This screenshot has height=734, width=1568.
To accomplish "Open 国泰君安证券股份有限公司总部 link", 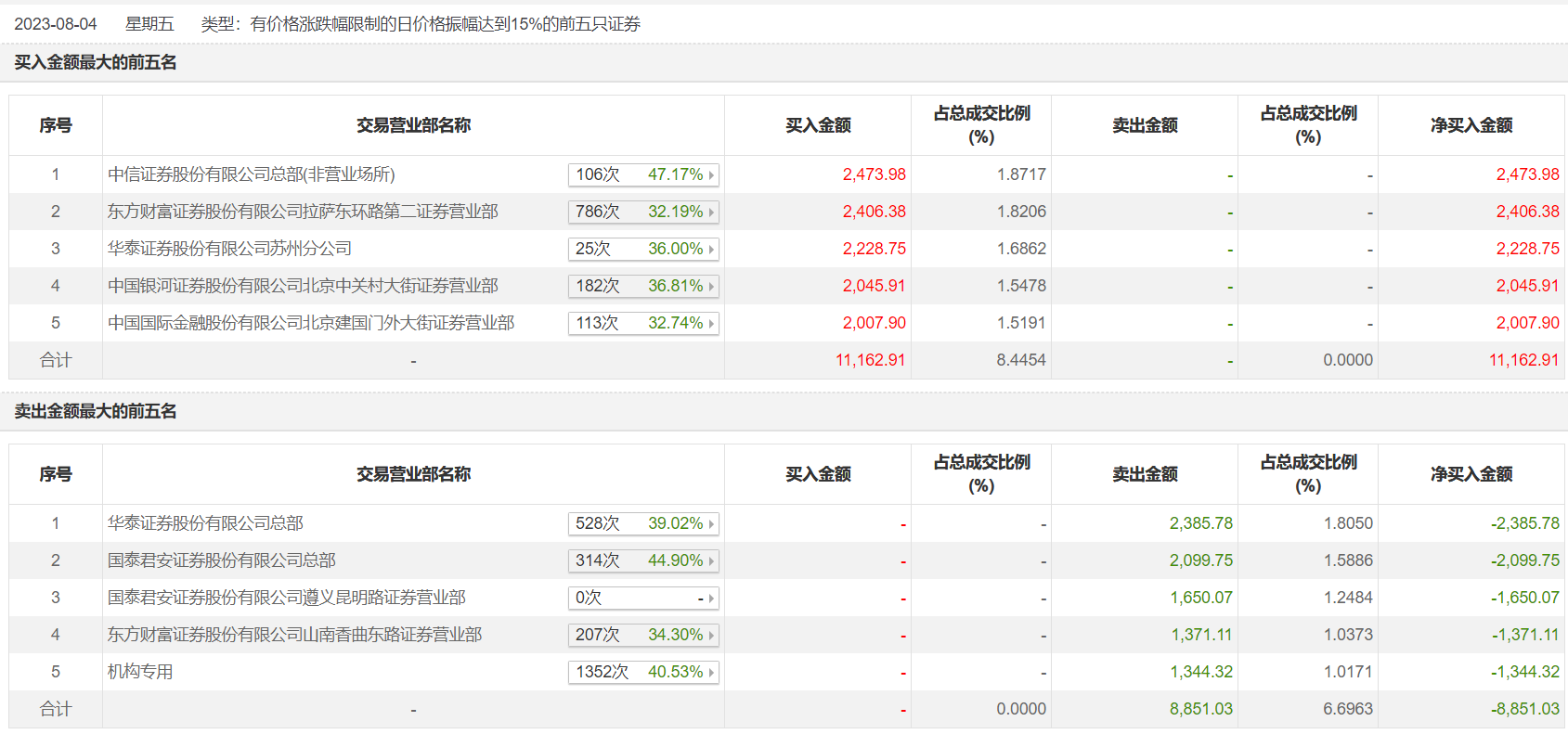I will click(222, 560).
